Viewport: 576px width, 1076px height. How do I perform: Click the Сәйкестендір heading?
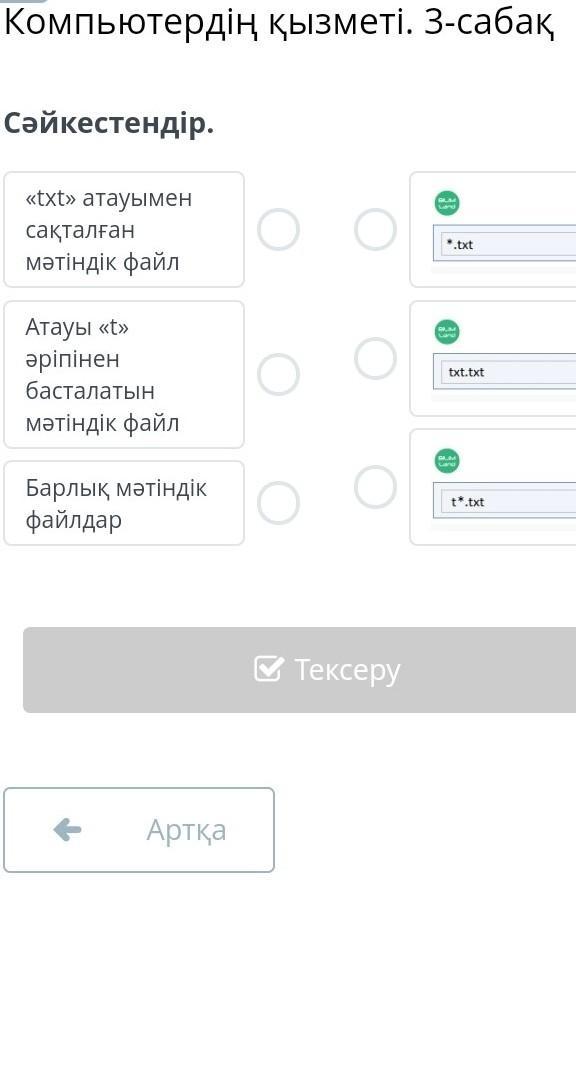coord(109,124)
